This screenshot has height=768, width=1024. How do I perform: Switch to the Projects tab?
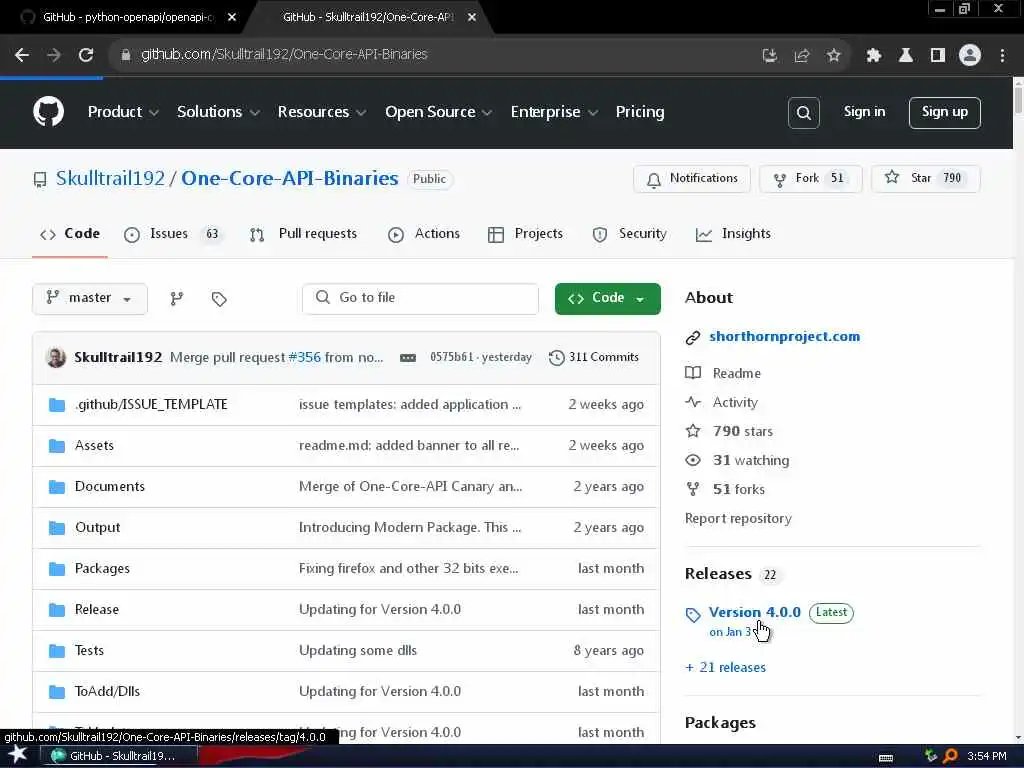pyautogui.click(x=525, y=234)
